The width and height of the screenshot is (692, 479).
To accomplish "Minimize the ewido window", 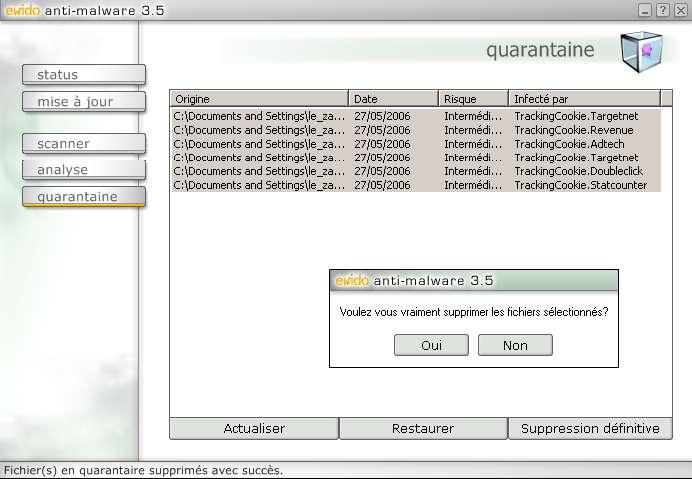I will click(645, 10).
